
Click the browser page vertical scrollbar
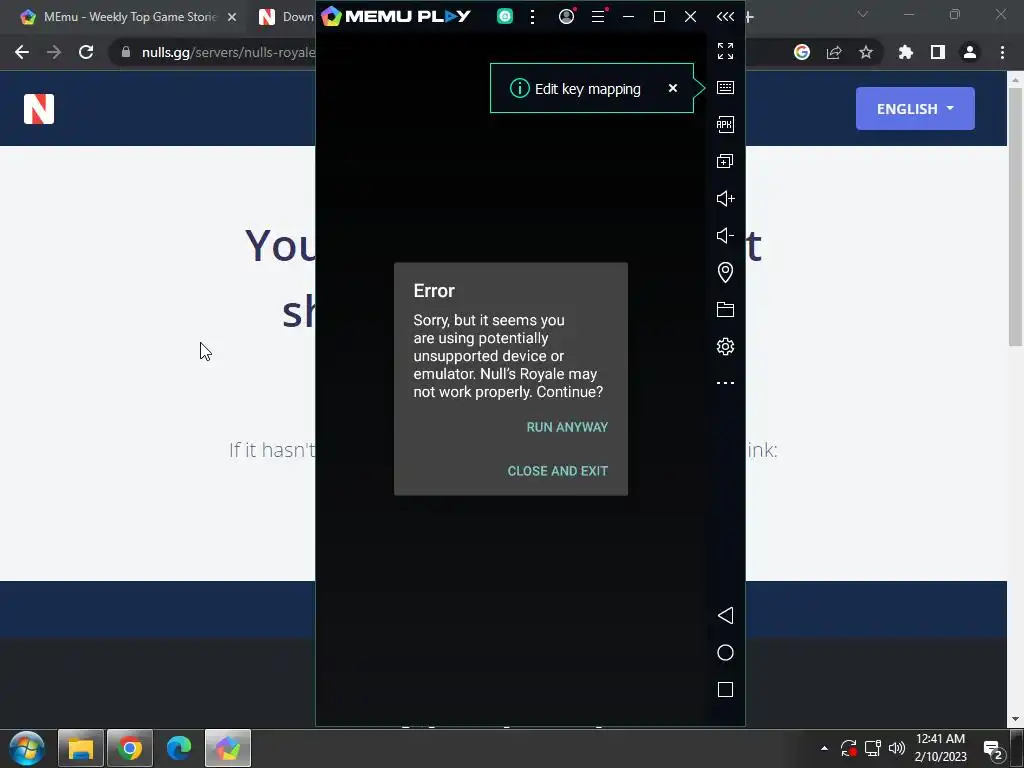tap(1015, 216)
